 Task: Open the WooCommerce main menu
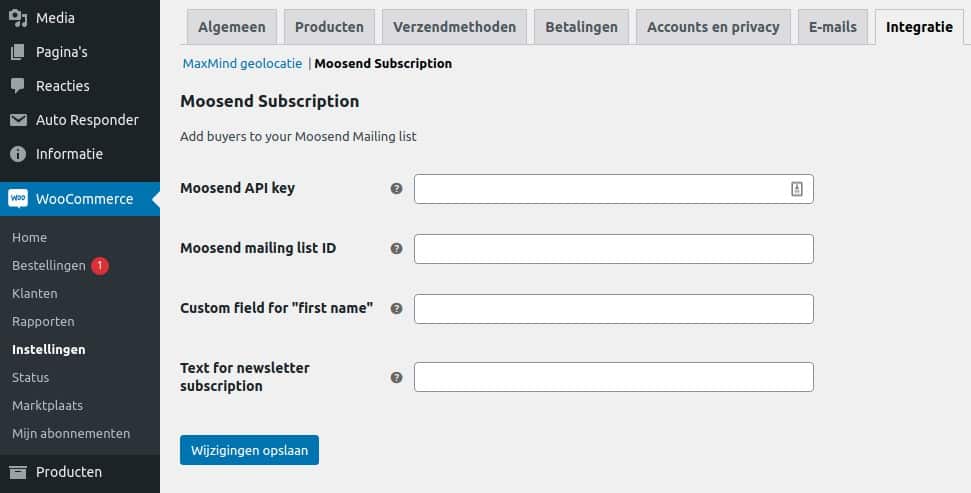(80, 199)
